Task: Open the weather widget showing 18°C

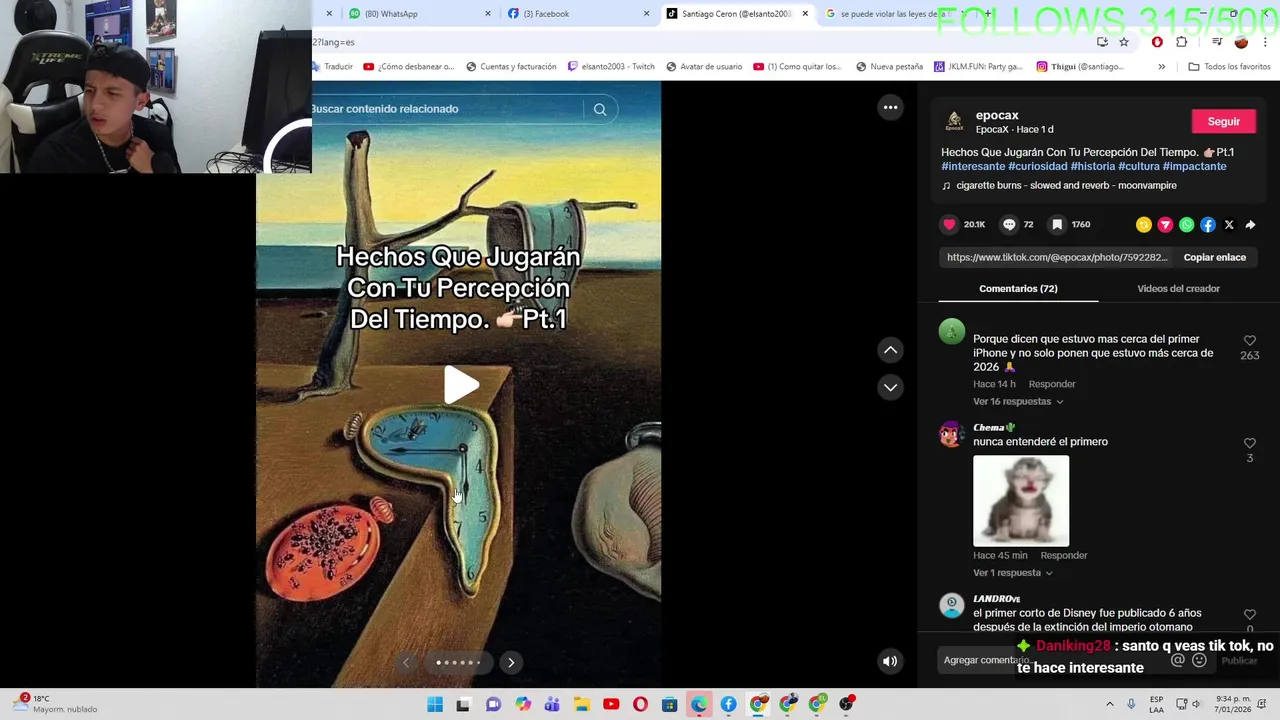Action: pyautogui.click(x=55, y=704)
